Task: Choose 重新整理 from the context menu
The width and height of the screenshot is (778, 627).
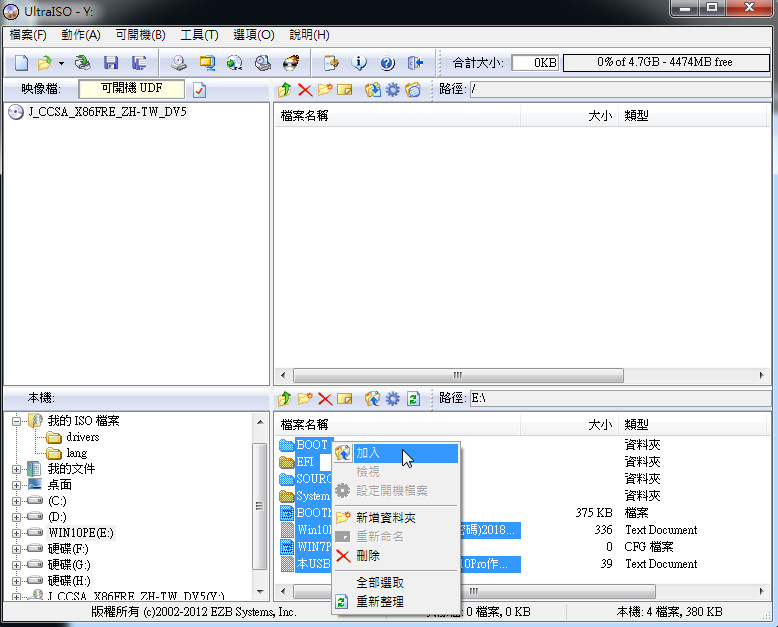Action: 395,602
